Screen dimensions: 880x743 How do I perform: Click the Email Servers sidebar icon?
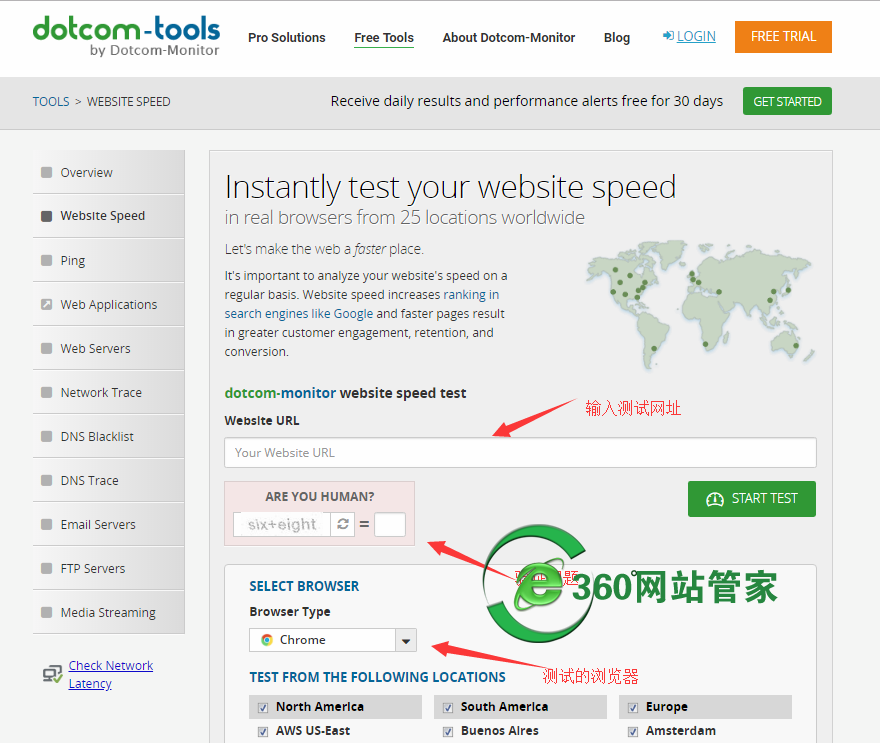pyautogui.click(x=47, y=525)
